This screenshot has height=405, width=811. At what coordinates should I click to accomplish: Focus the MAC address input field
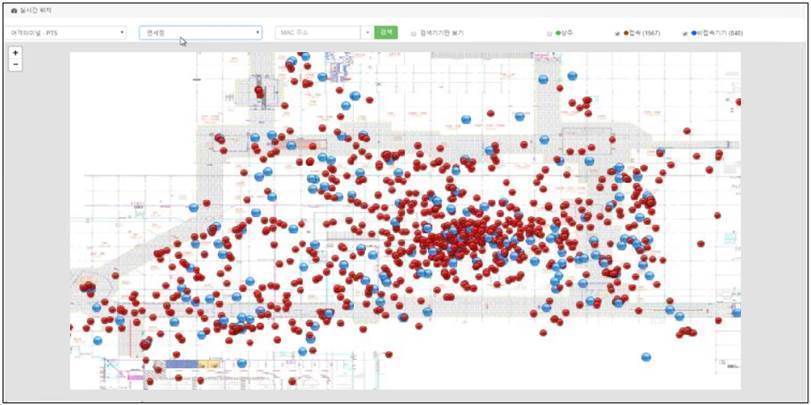(x=318, y=33)
